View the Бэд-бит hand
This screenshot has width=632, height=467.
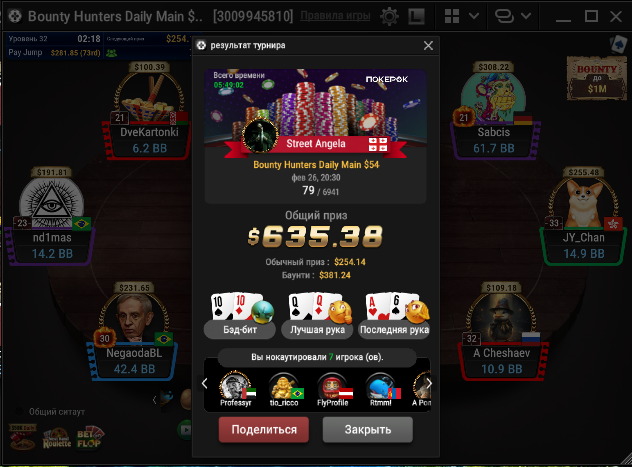click(x=240, y=315)
